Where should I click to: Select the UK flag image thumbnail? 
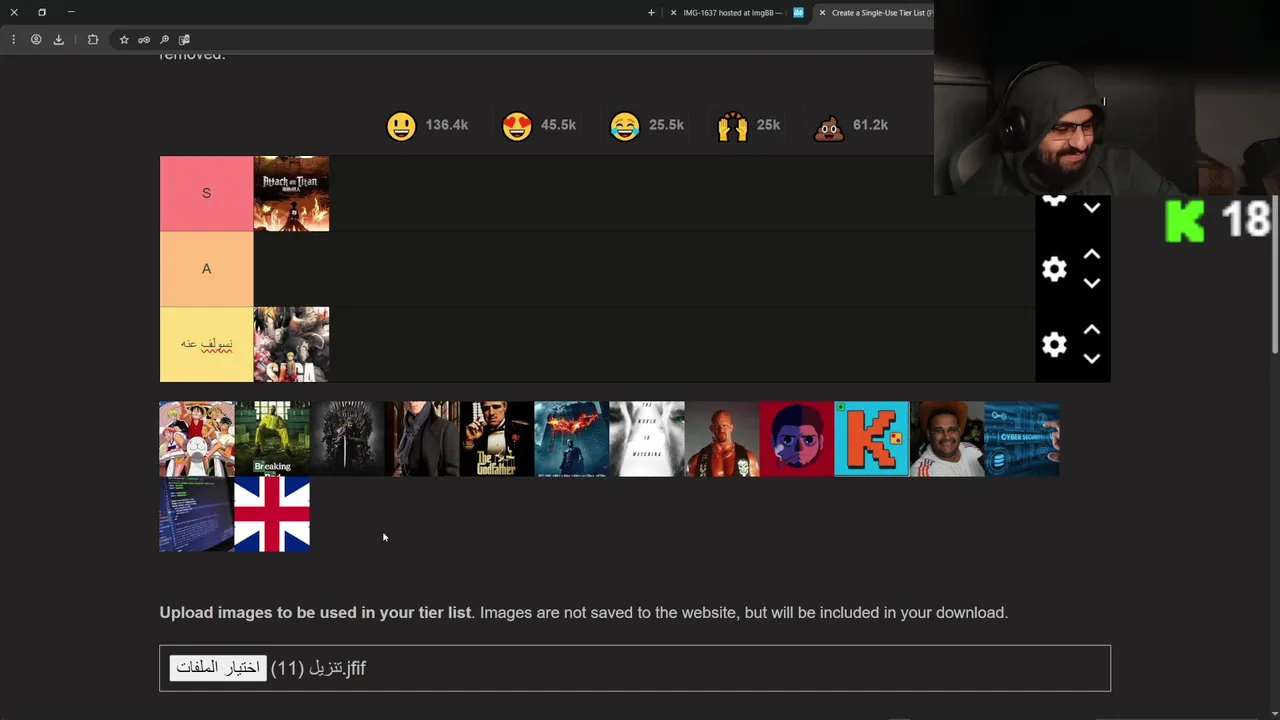pos(272,514)
